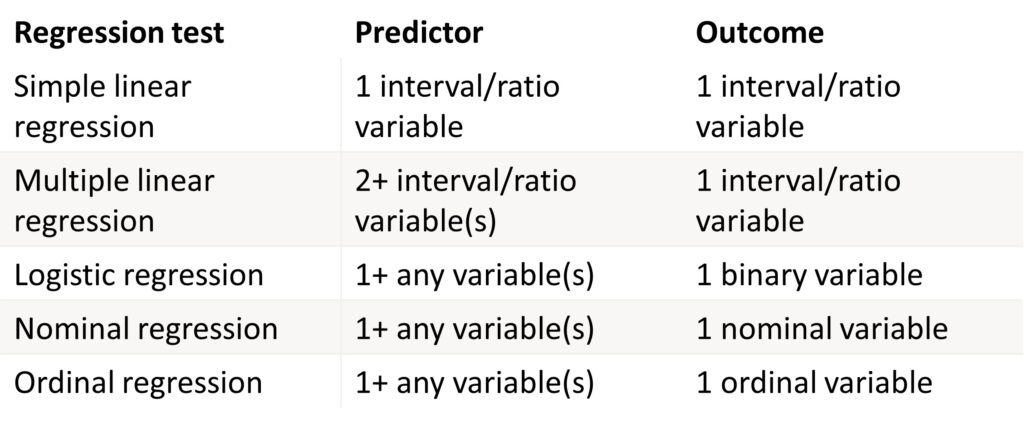Image resolution: width=1024 pixels, height=422 pixels.
Task: Click the '1 ordinal variable' cell
Action: [x=814, y=383]
